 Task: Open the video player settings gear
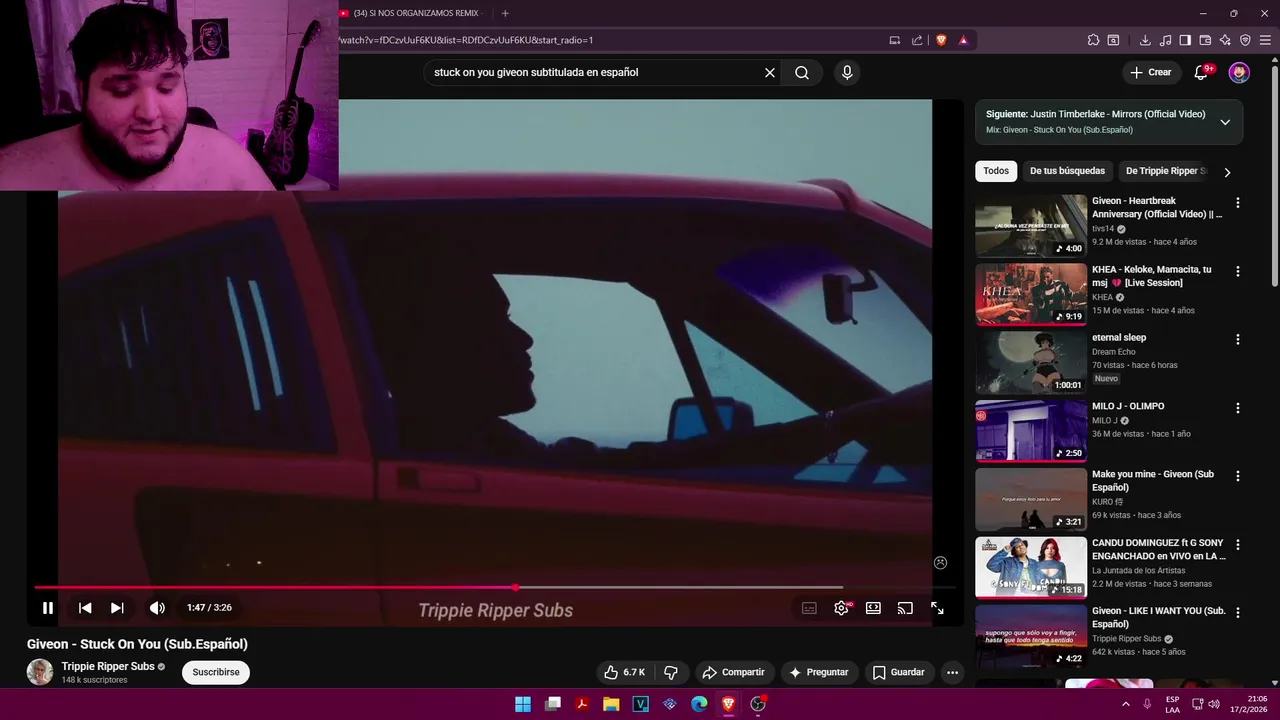(842, 608)
